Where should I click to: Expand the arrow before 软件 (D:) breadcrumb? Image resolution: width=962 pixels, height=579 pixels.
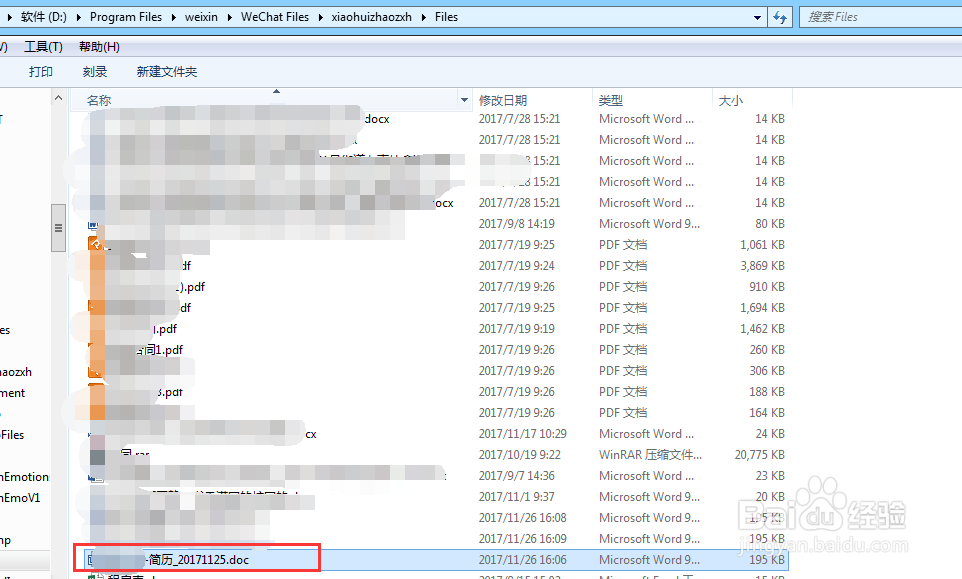(10, 17)
